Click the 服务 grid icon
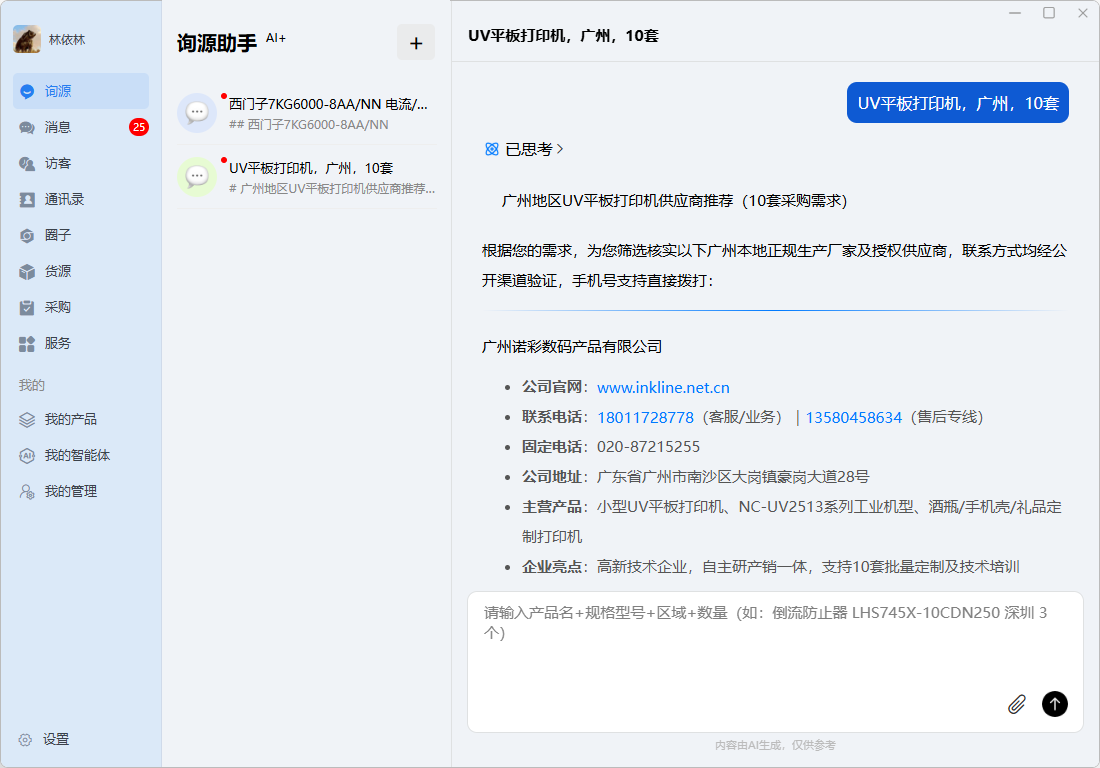Screen dimensions: 1100x768 [x=27, y=344]
